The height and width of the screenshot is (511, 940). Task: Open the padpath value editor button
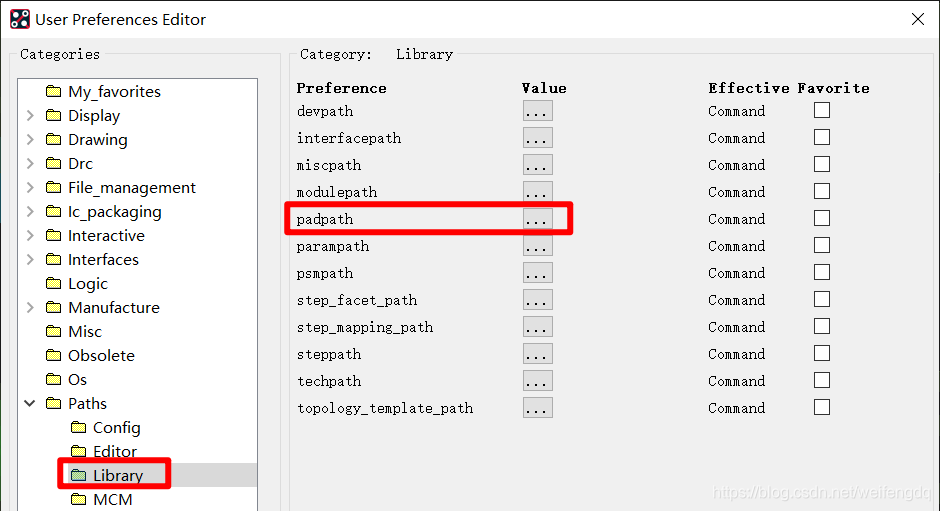coord(537,219)
